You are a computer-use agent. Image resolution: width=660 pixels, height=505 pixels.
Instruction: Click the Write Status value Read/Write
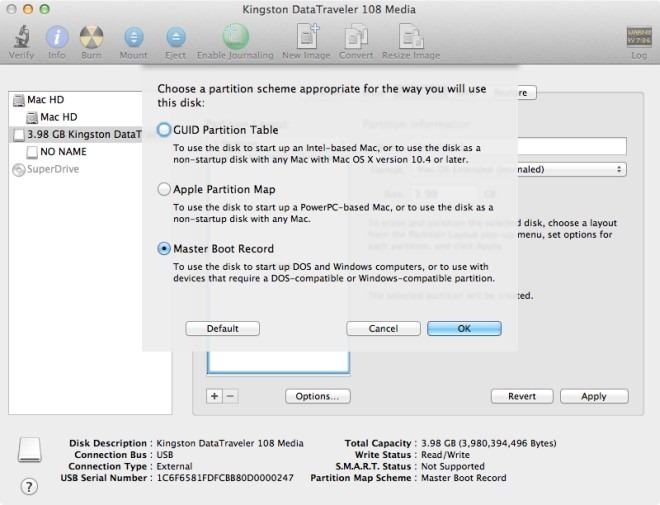pos(445,455)
